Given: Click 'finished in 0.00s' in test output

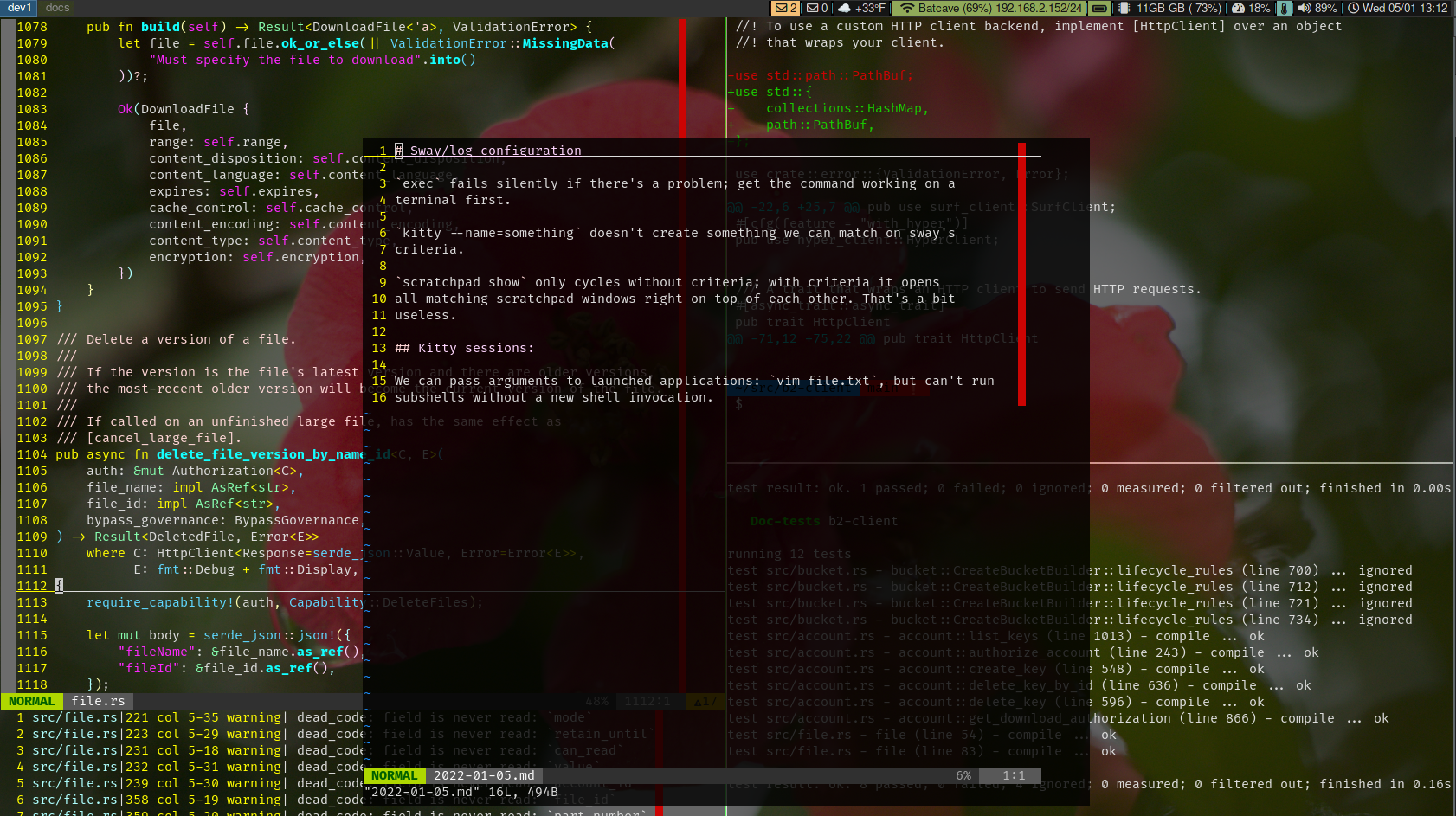Looking at the screenshot, I should 1385,488.
